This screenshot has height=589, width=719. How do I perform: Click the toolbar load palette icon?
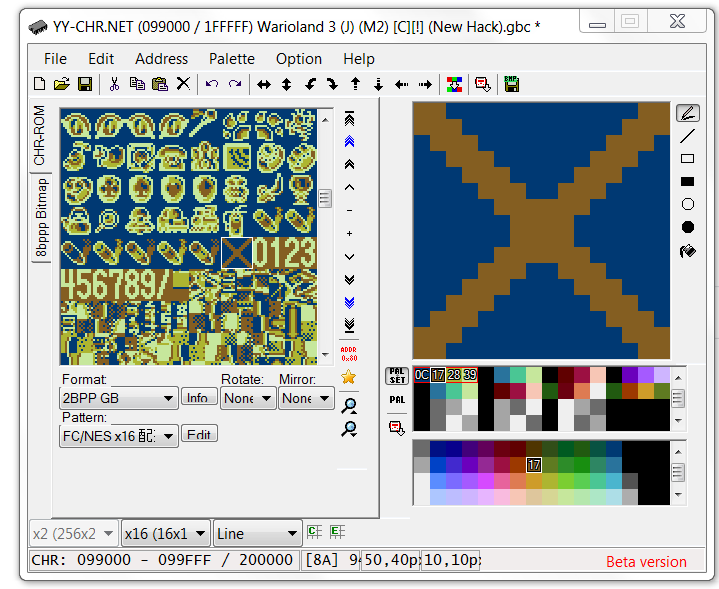point(483,84)
